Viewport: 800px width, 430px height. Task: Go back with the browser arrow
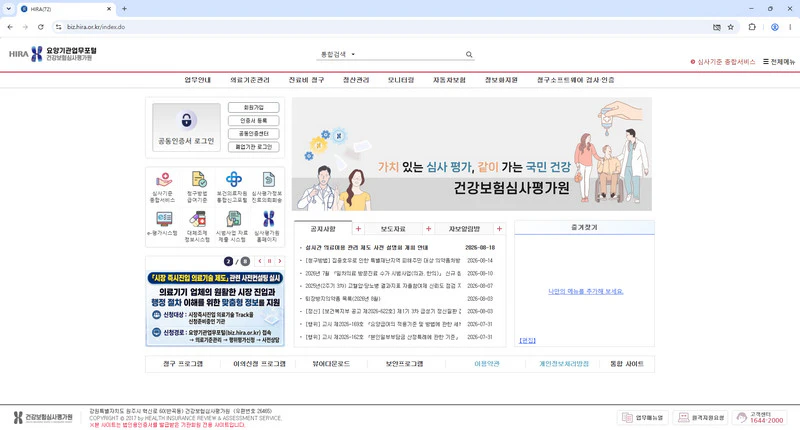click(x=10, y=27)
